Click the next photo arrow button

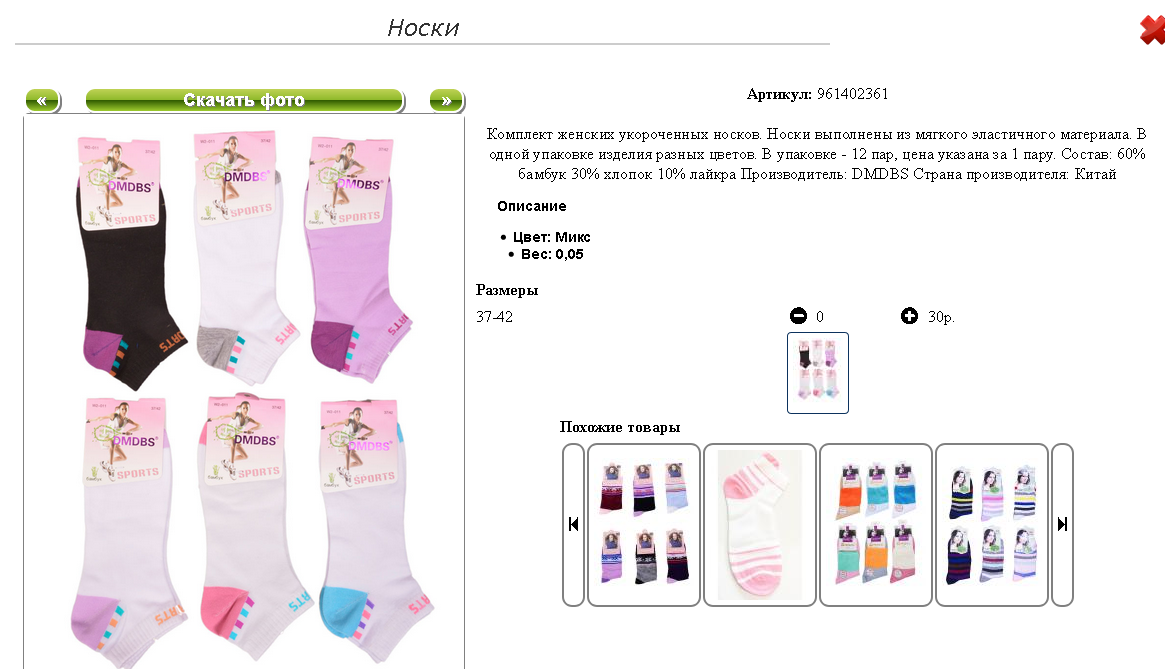point(447,100)
